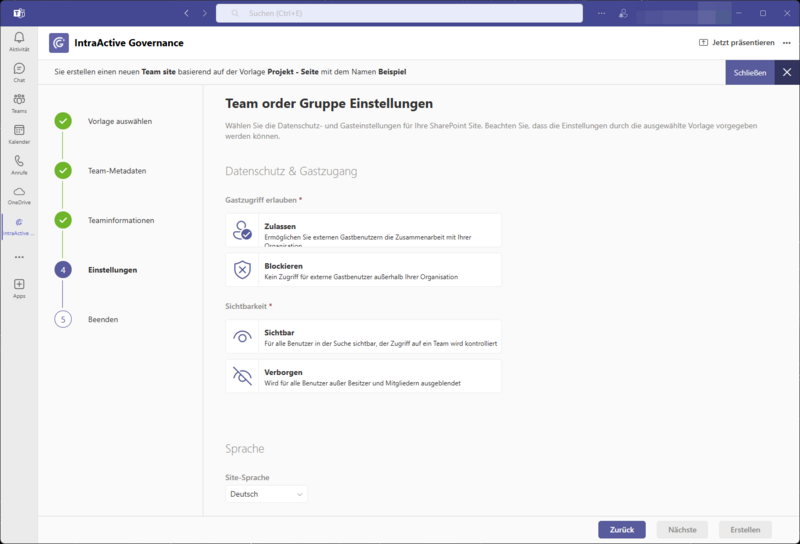Image resolution: width=800 pixels, height=544 pixels.
Task: Click in the Suchen search field
Action: point(400,13)
